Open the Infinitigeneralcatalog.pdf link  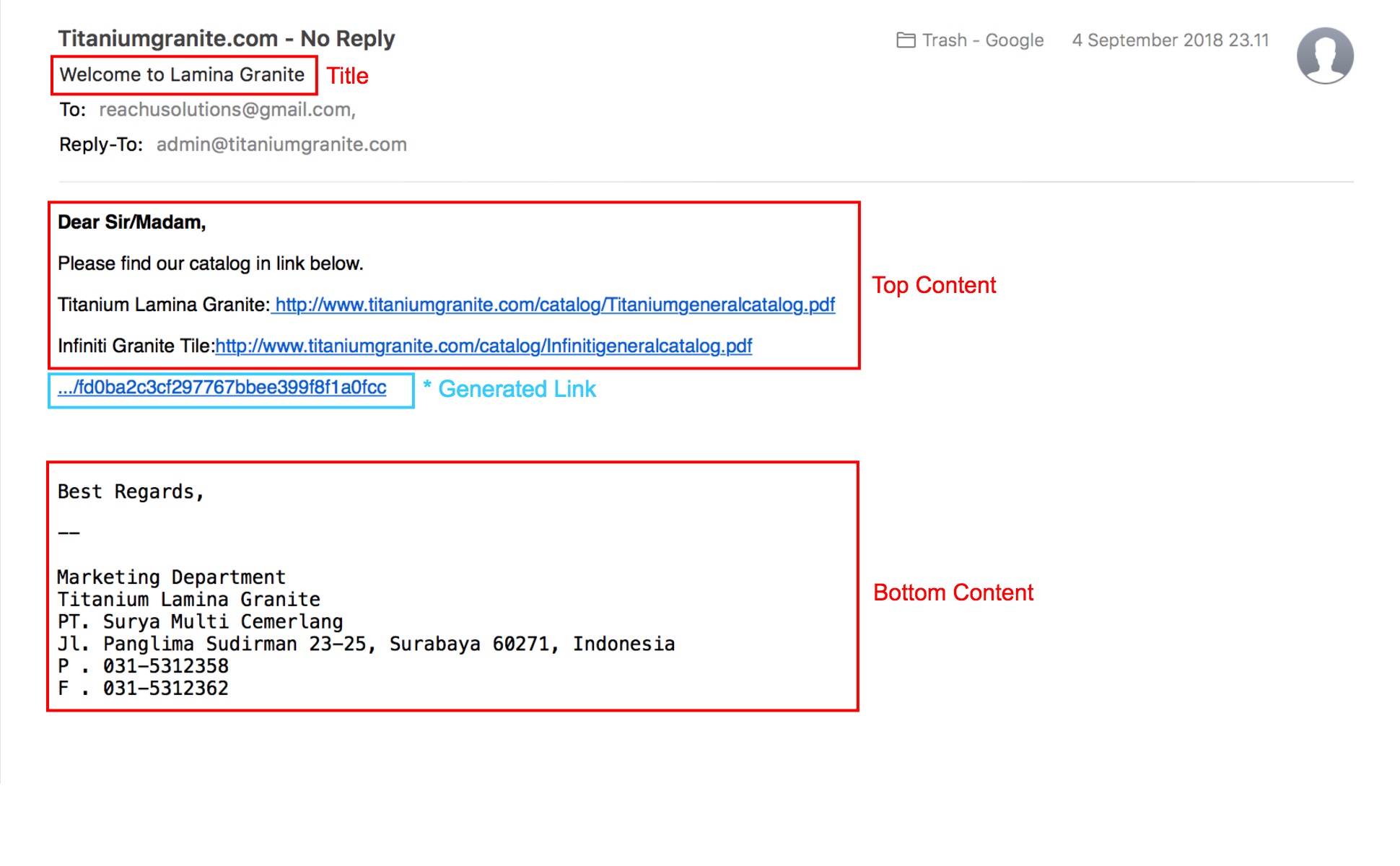[x=484, y=346]
